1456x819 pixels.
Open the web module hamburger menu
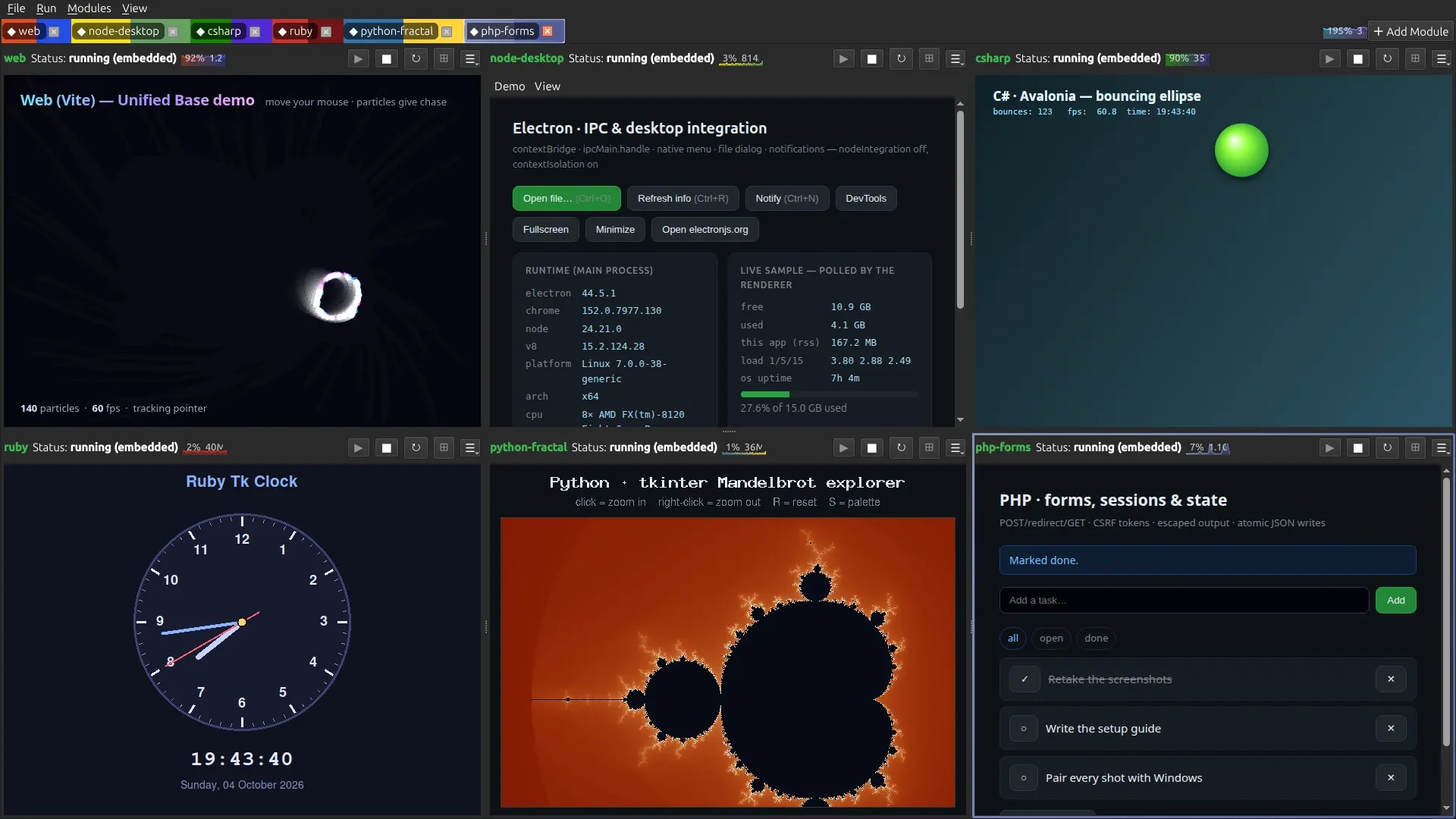pos(471,58)
